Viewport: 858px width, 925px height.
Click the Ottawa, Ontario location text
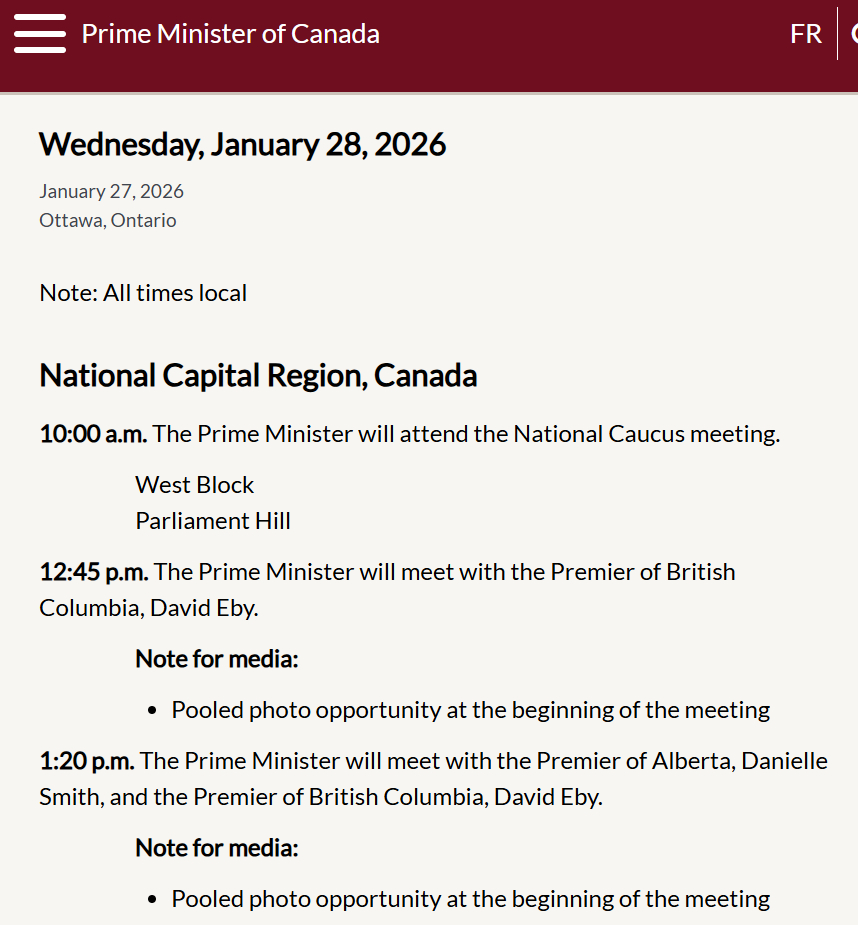point(108,220)
